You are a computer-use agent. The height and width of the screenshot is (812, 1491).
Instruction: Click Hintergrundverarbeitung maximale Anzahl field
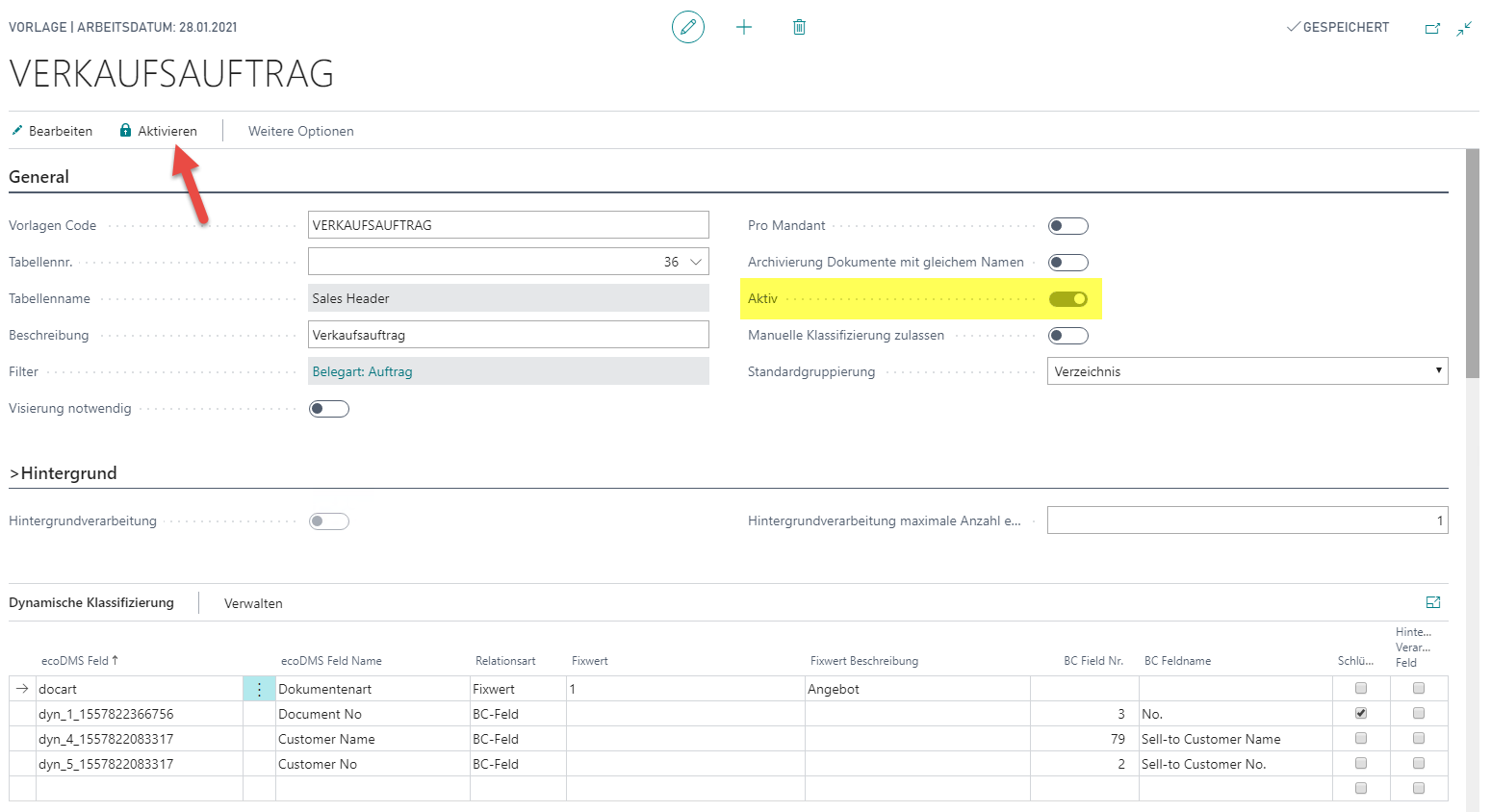pyautogui.click(x=1247, y=520)
